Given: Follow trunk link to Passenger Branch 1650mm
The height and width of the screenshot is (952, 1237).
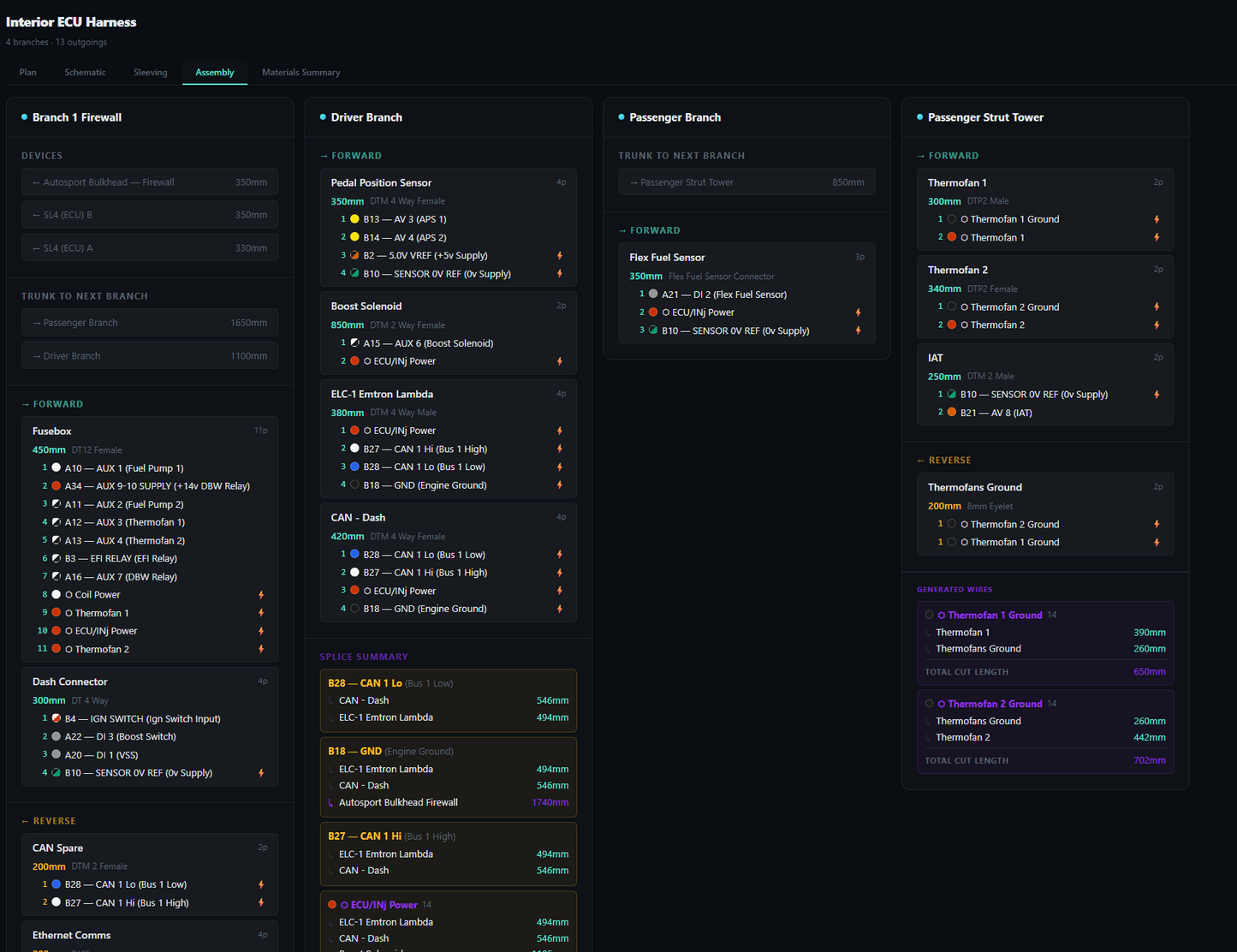Looking at the screenshot, I should pos(150,323).
